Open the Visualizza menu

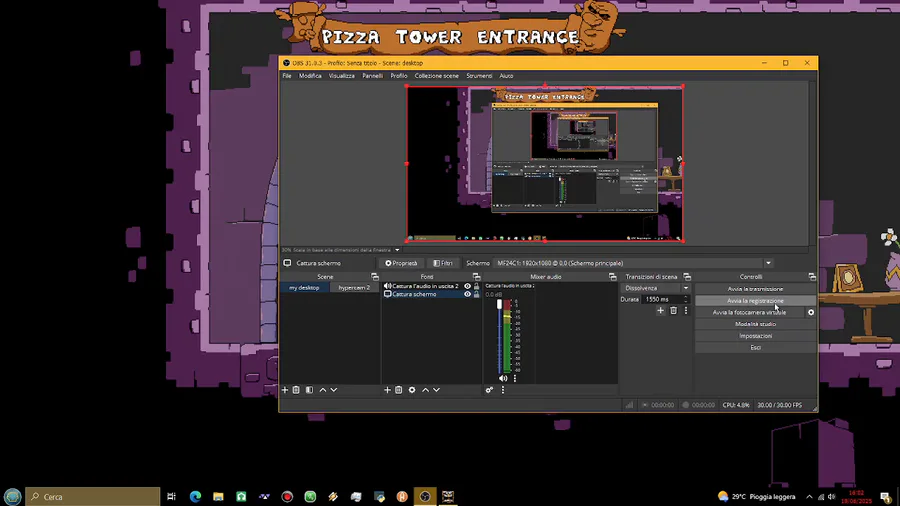(x=342, y=76)
